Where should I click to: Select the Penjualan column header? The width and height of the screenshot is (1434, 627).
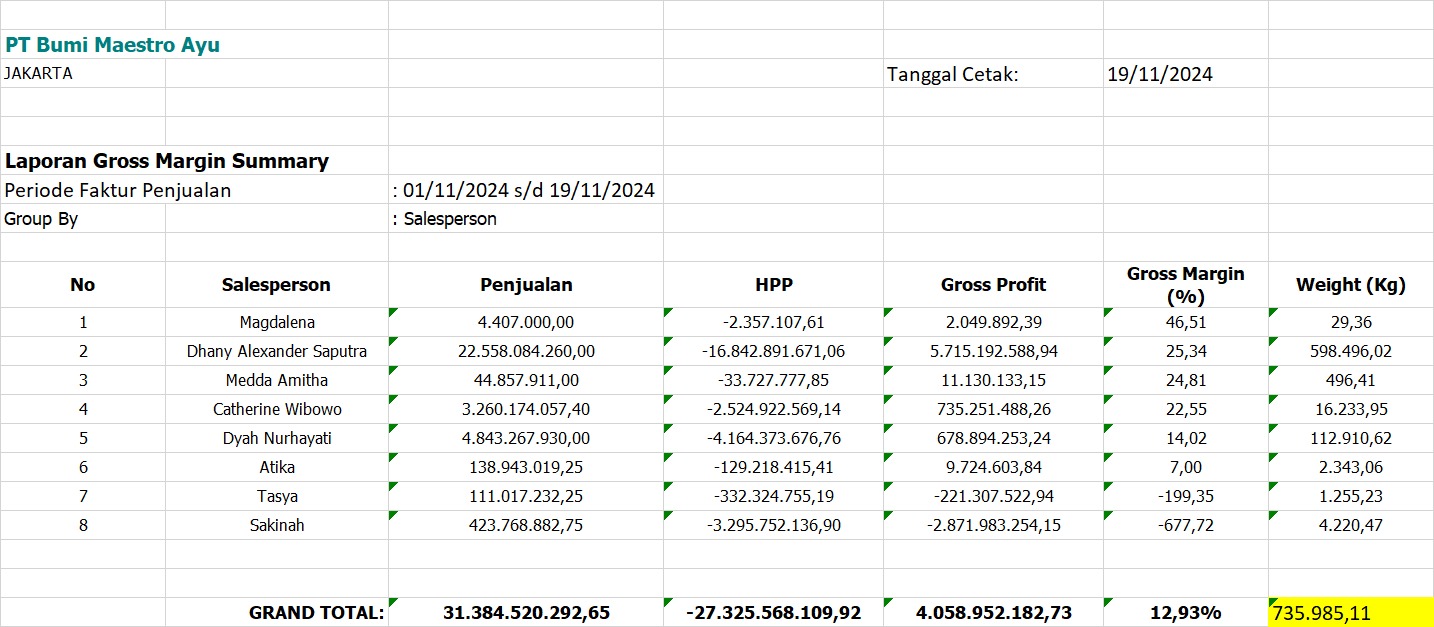coord(526,285)
